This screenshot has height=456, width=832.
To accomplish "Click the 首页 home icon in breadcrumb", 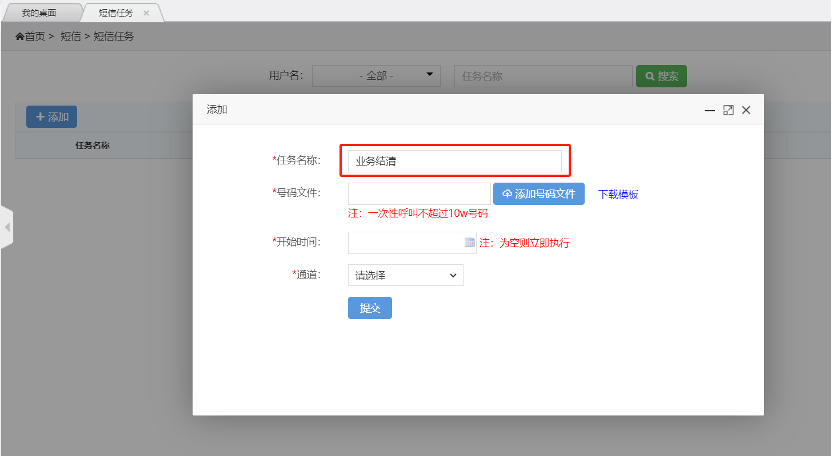I will (x=19, y=37).
